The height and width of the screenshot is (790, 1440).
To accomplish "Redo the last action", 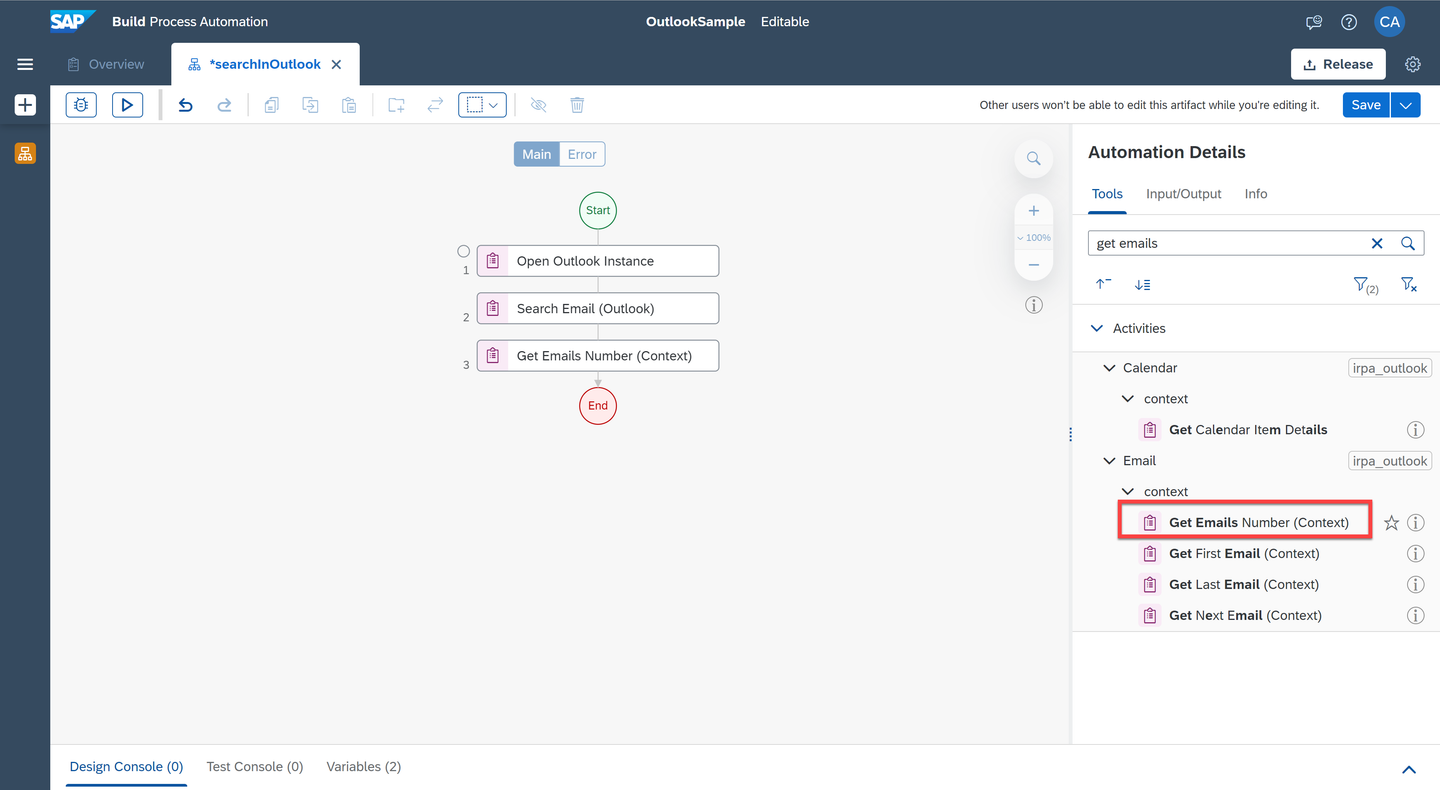I will point(224,104).
